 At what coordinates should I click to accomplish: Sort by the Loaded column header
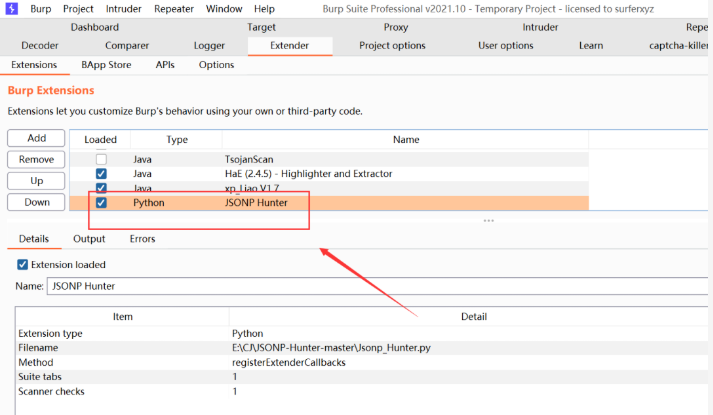tap(100, 140)
